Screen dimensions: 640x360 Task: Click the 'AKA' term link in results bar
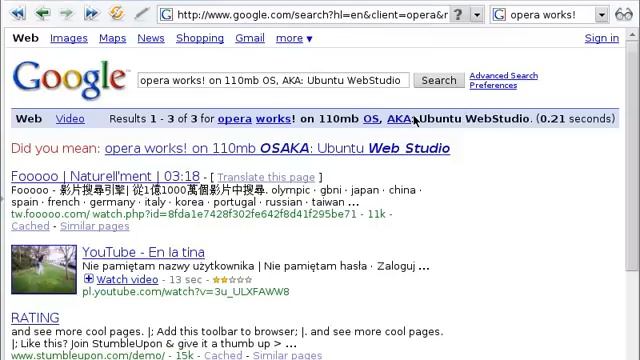point(400,119)
